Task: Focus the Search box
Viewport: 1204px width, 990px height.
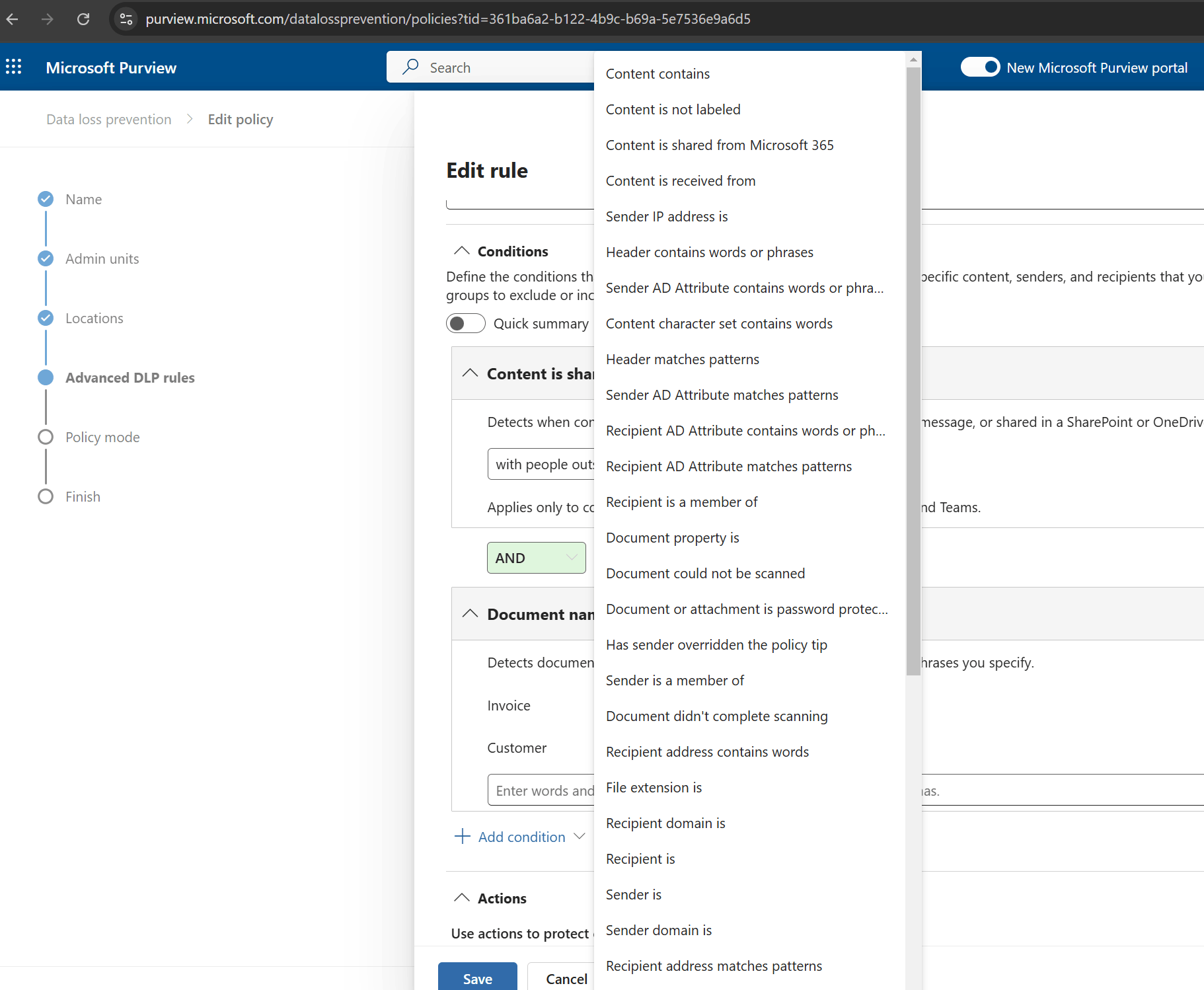Action: tap(490, 67)
